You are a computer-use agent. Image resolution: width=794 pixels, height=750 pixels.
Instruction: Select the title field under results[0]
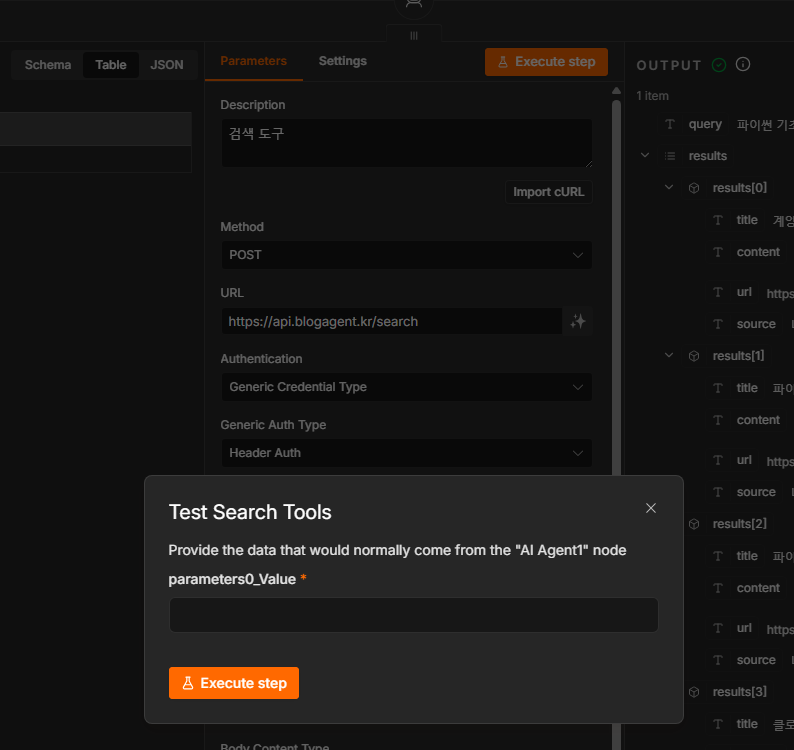click(x=747, y=220)
